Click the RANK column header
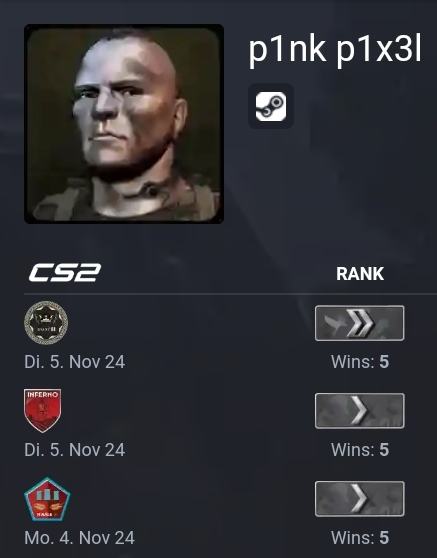The width and height of the screenshot is (437, 558). (360, 274)
